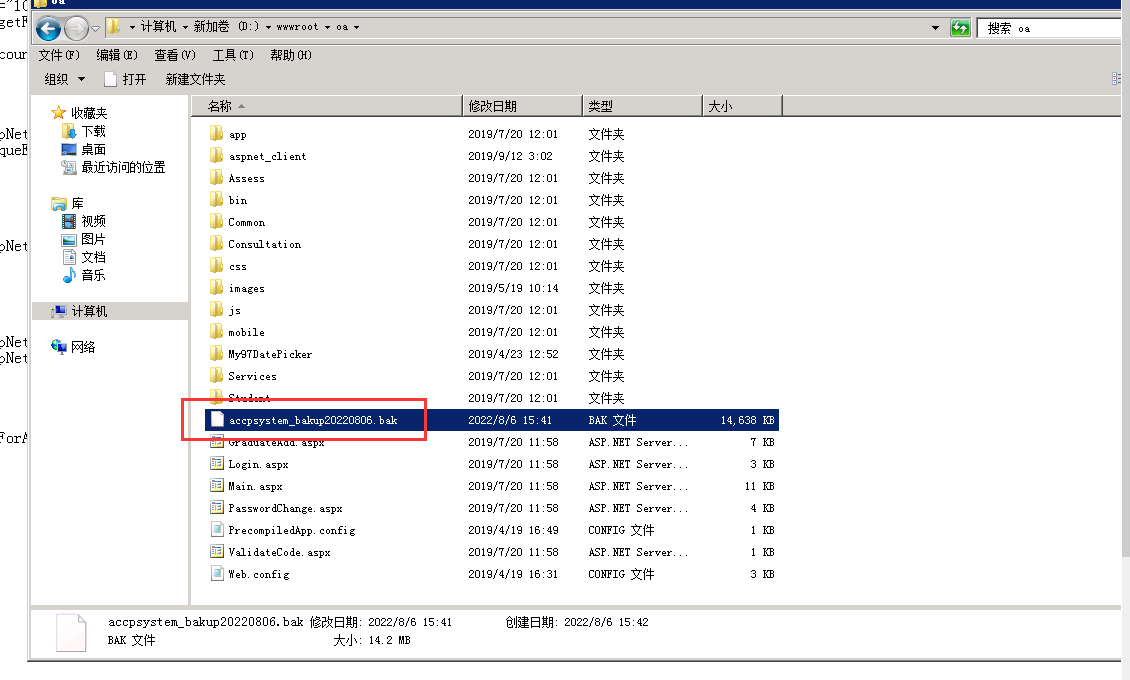1130x680 pixels.
Task: Click the Login.aspx file icon
Action: tap(217, 464)
